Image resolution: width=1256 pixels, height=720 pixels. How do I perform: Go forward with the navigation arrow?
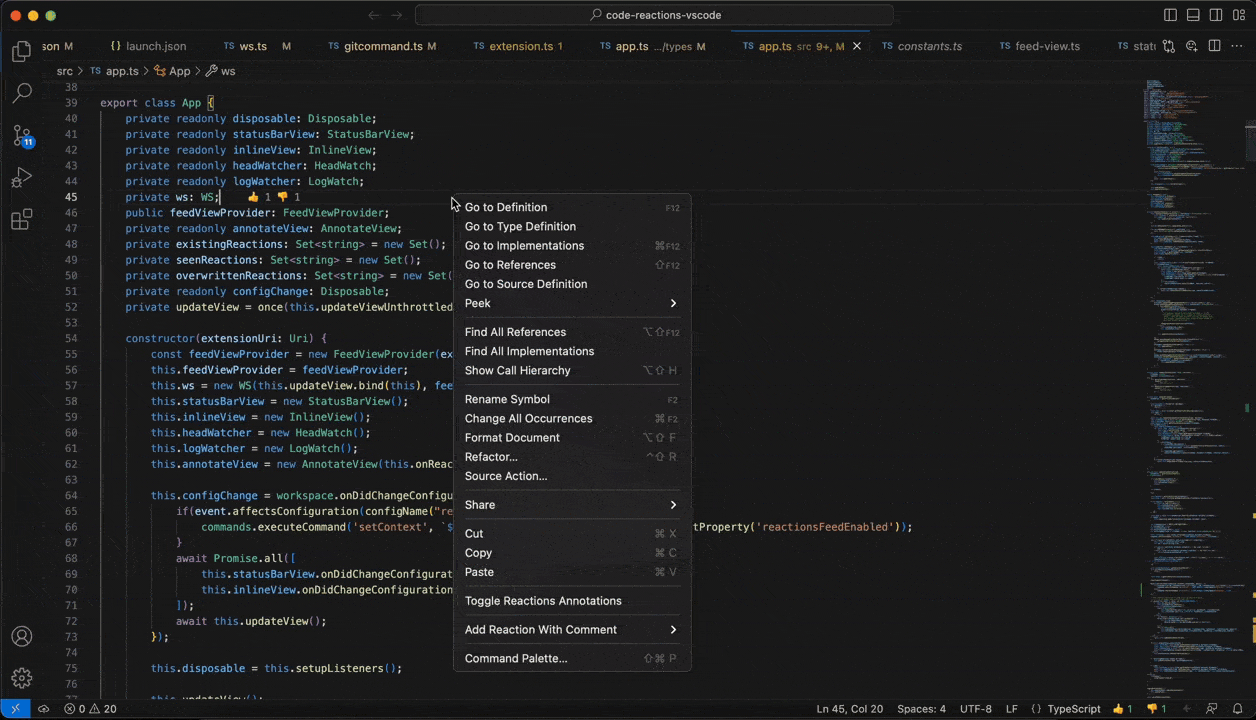coord(397,15)
